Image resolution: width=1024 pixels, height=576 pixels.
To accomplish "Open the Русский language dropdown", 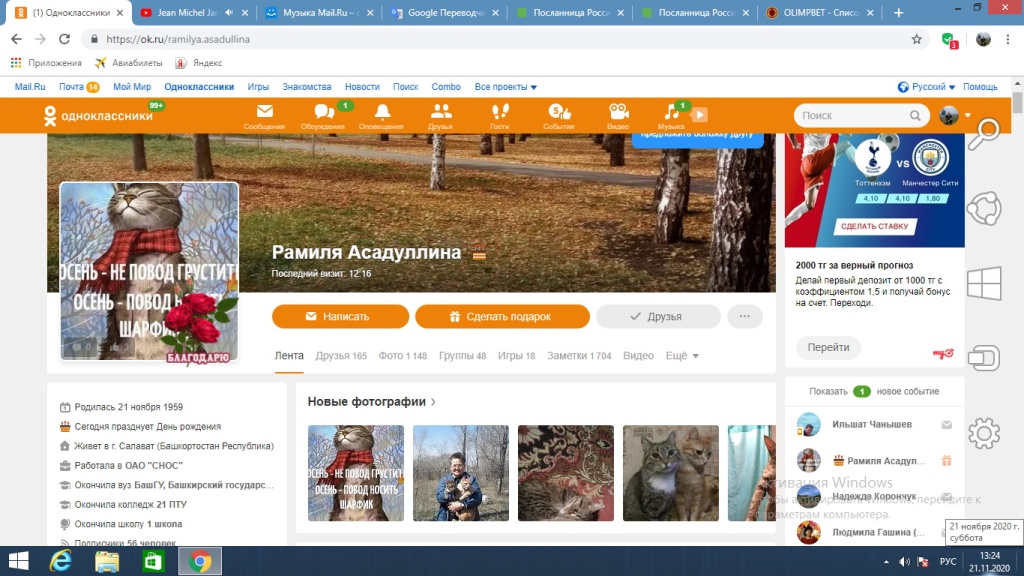I will coord(926,87).
